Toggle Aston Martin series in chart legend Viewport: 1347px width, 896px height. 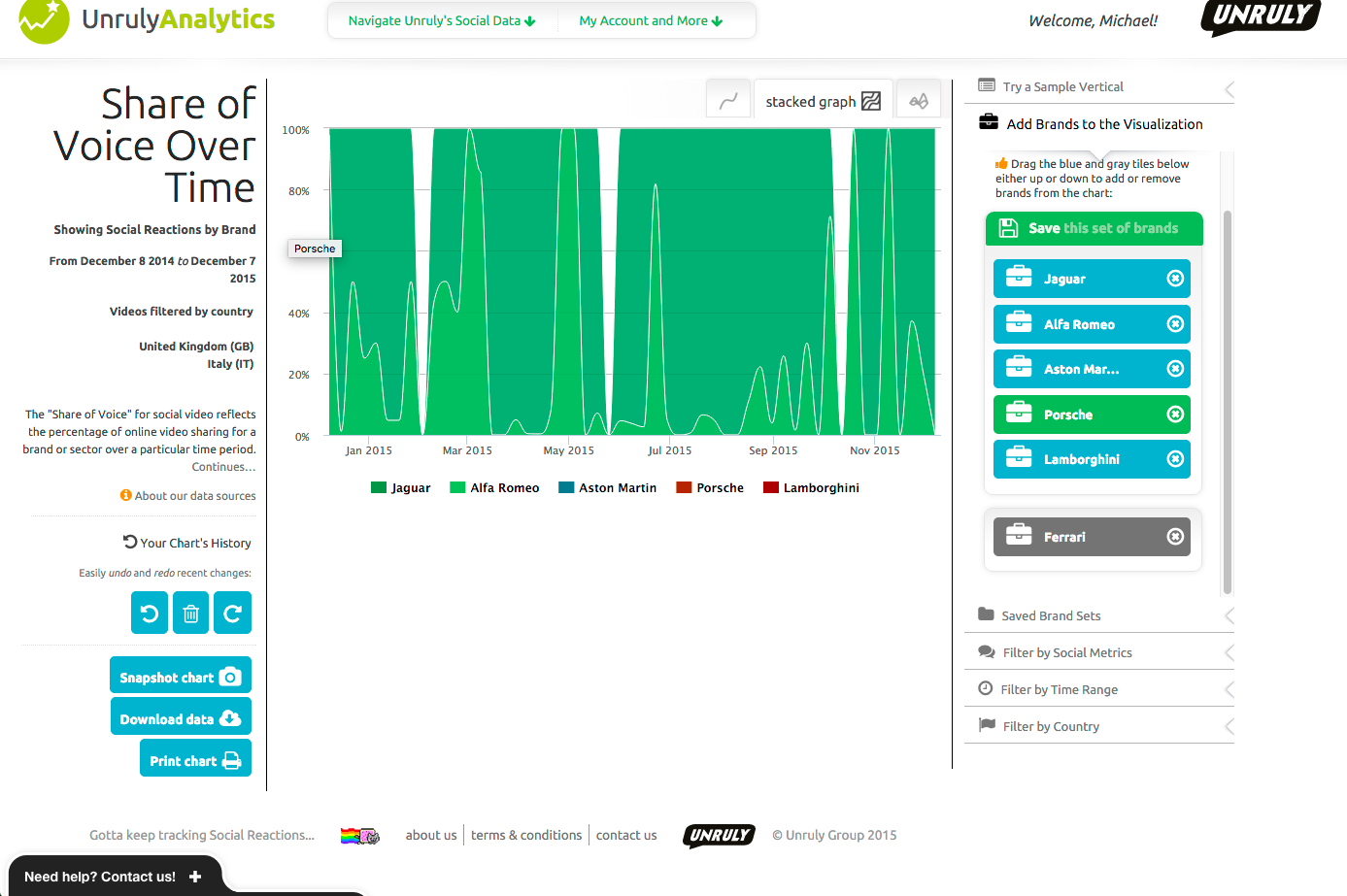607,488
